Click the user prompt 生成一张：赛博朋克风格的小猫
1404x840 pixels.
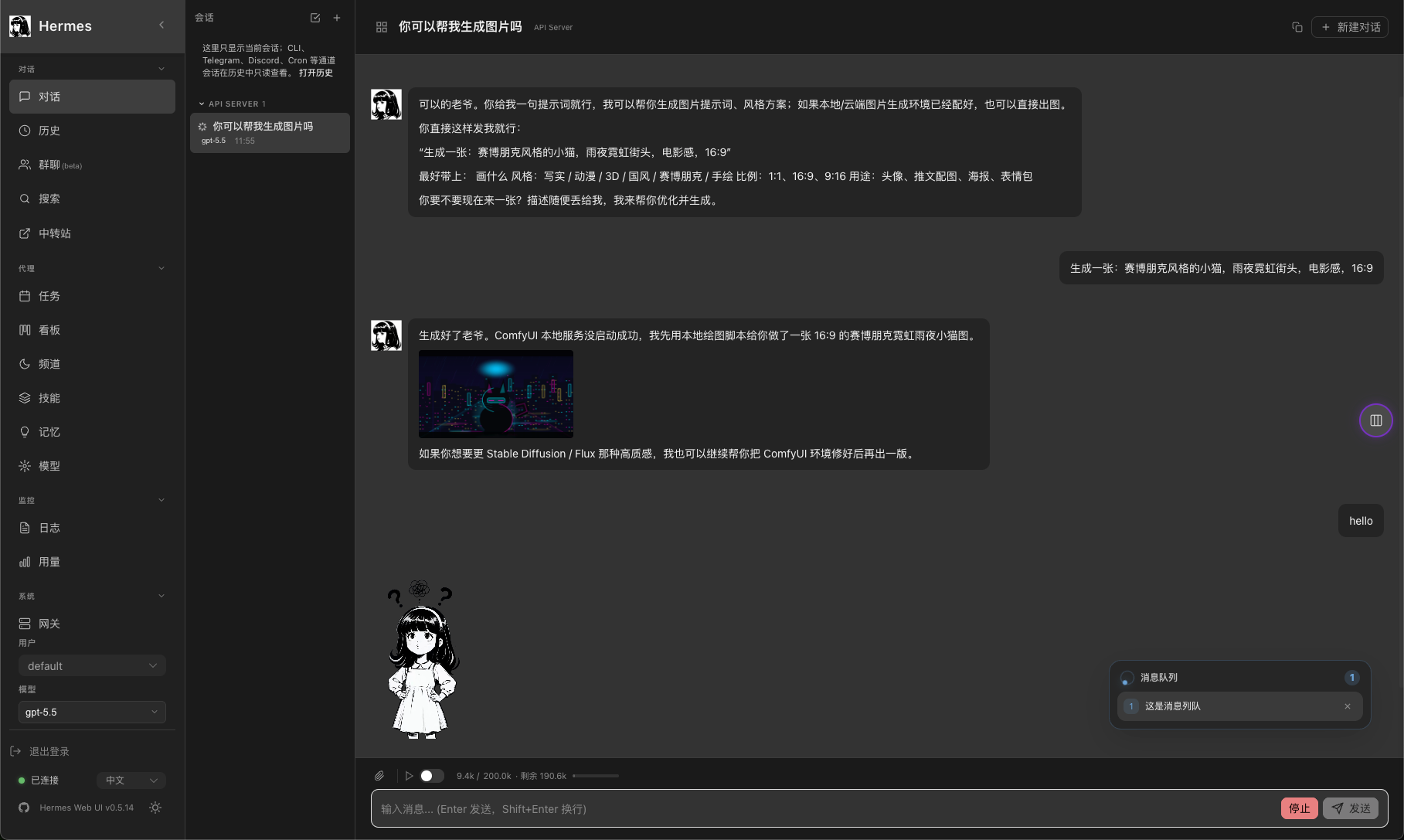tap(1221, 268)
